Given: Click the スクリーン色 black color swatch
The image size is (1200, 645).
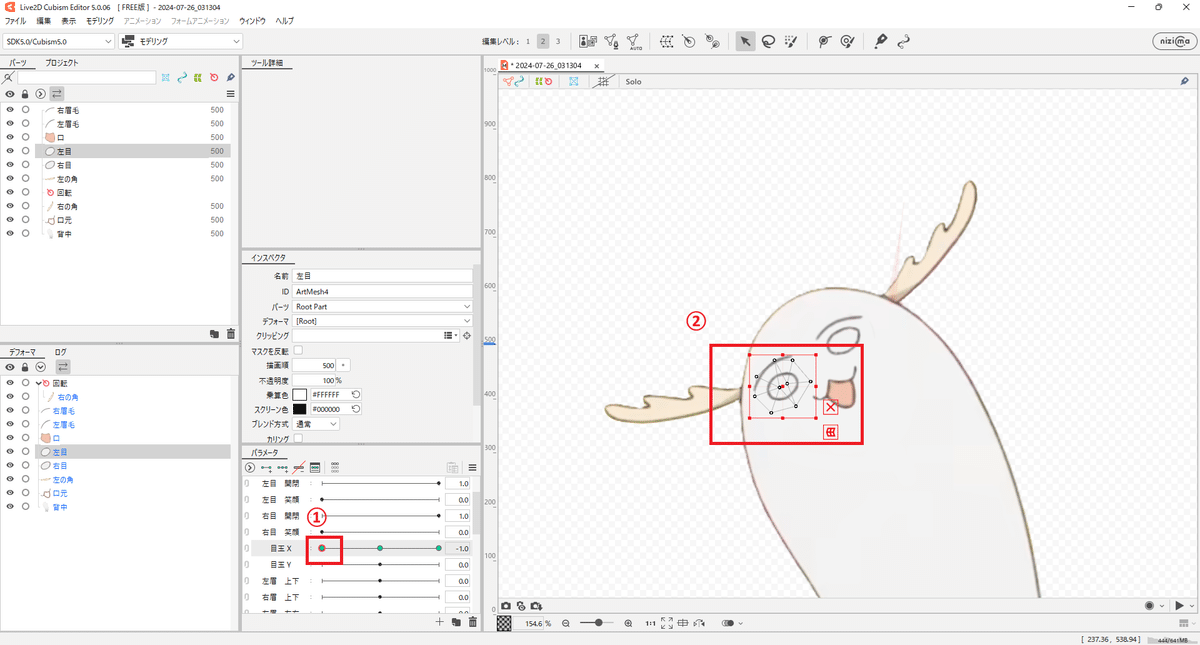Looking at the screenshot, I should pos(300,409).
